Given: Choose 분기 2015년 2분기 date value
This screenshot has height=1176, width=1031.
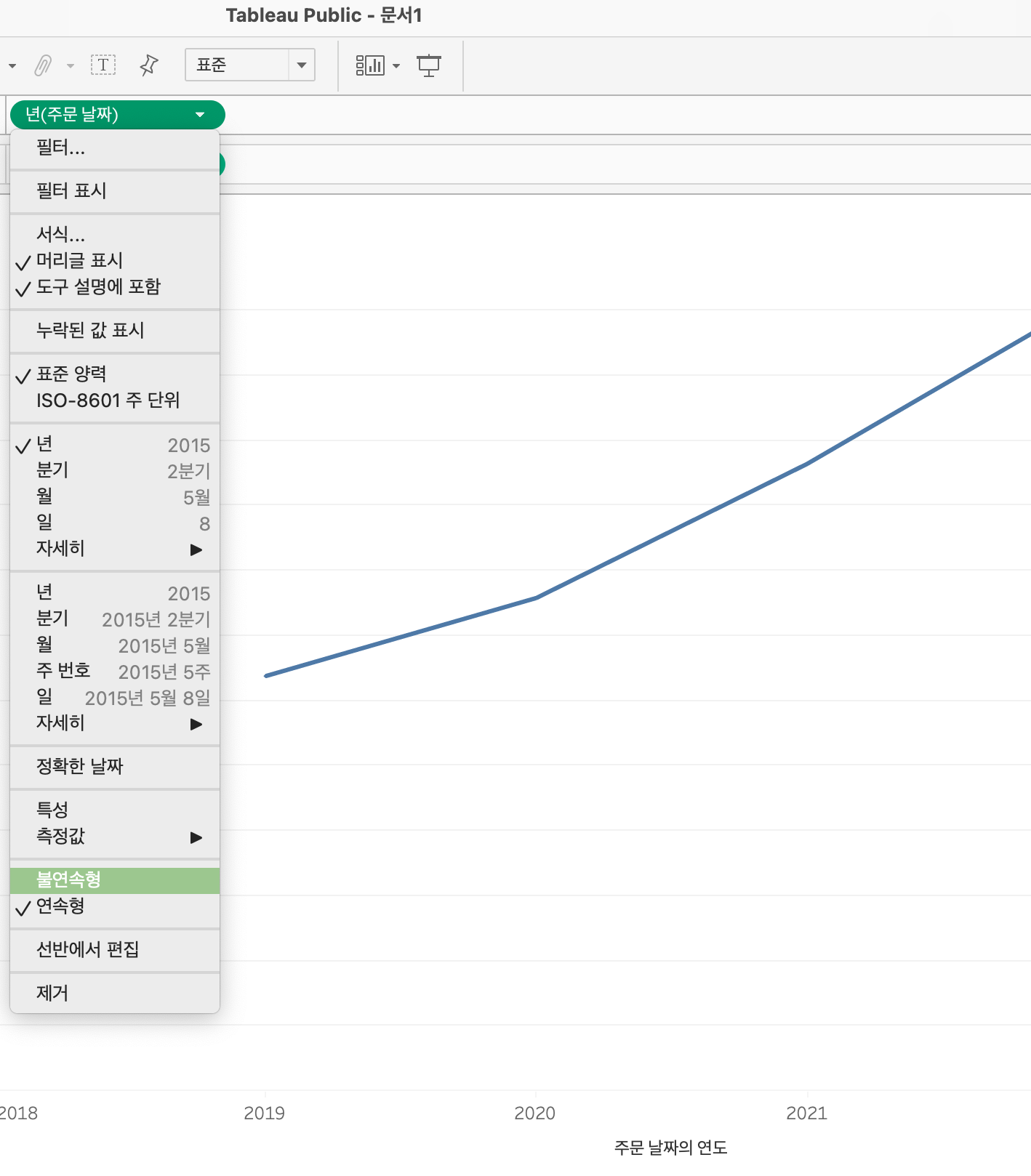Looking at the screenshot, I should (115, 619).
